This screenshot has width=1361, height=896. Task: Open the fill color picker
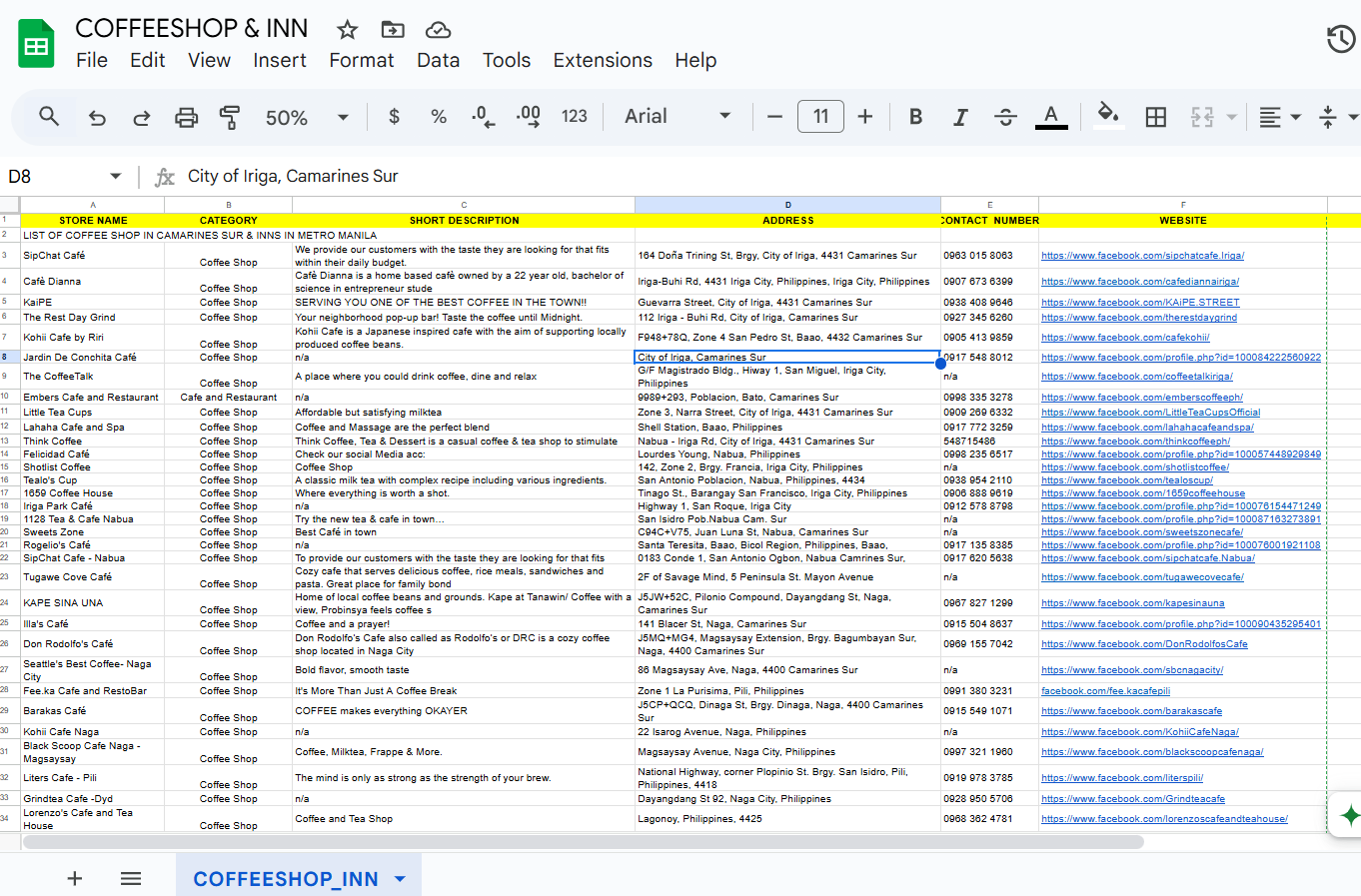(1107, 115)
